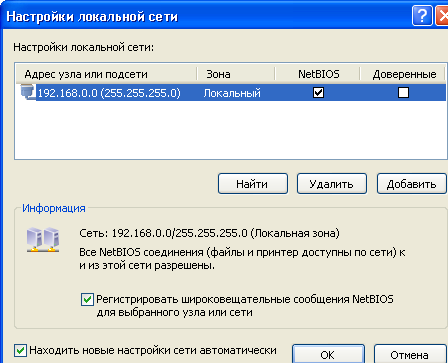The width and height of the screenshot is (448, 363).
Task: Click the two computers icon in Информация
Action: (x=43, y=239)
